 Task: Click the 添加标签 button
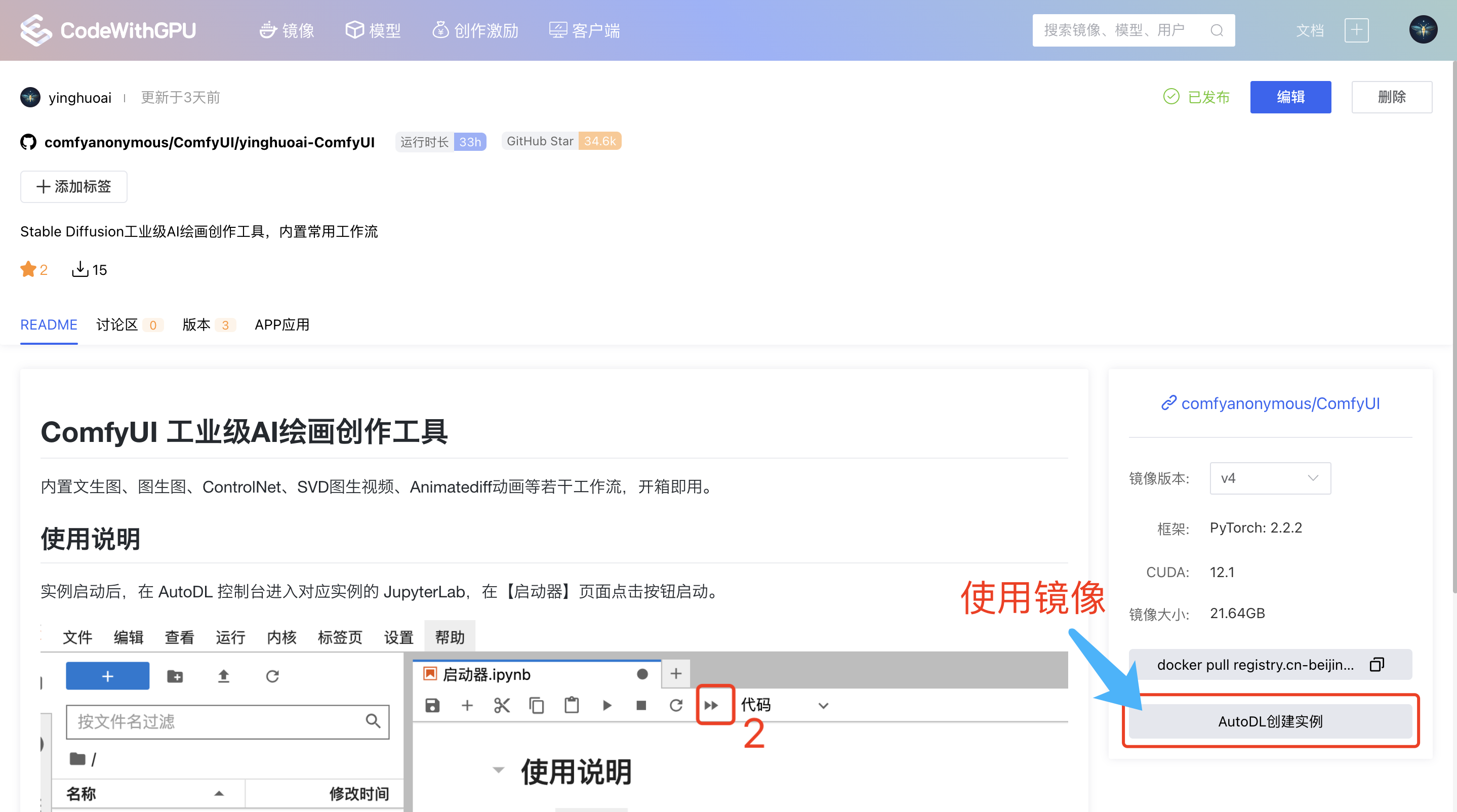(x=73, y=187)
